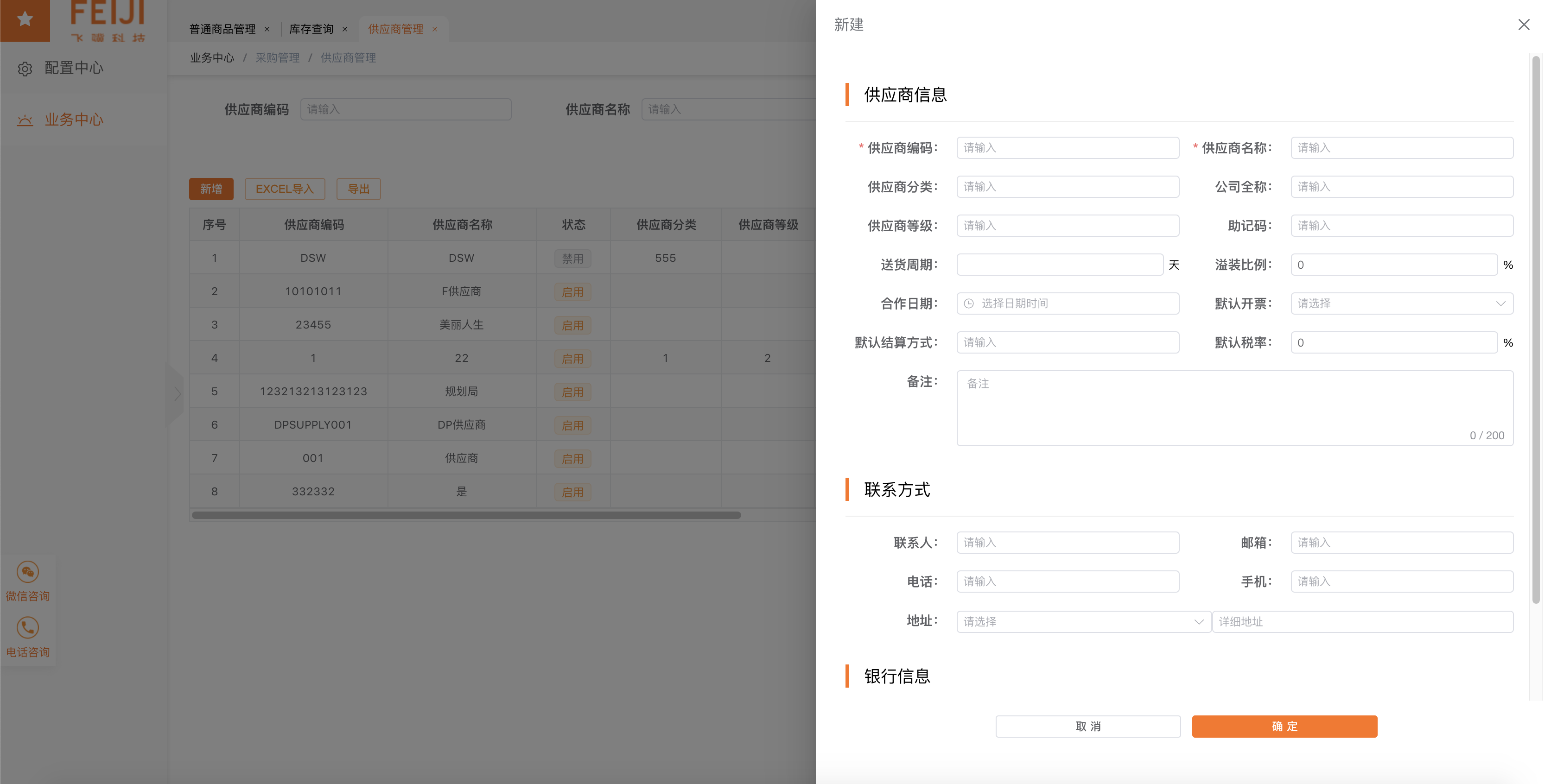Click the search 供应商名称 filter field

click(729, 109)
